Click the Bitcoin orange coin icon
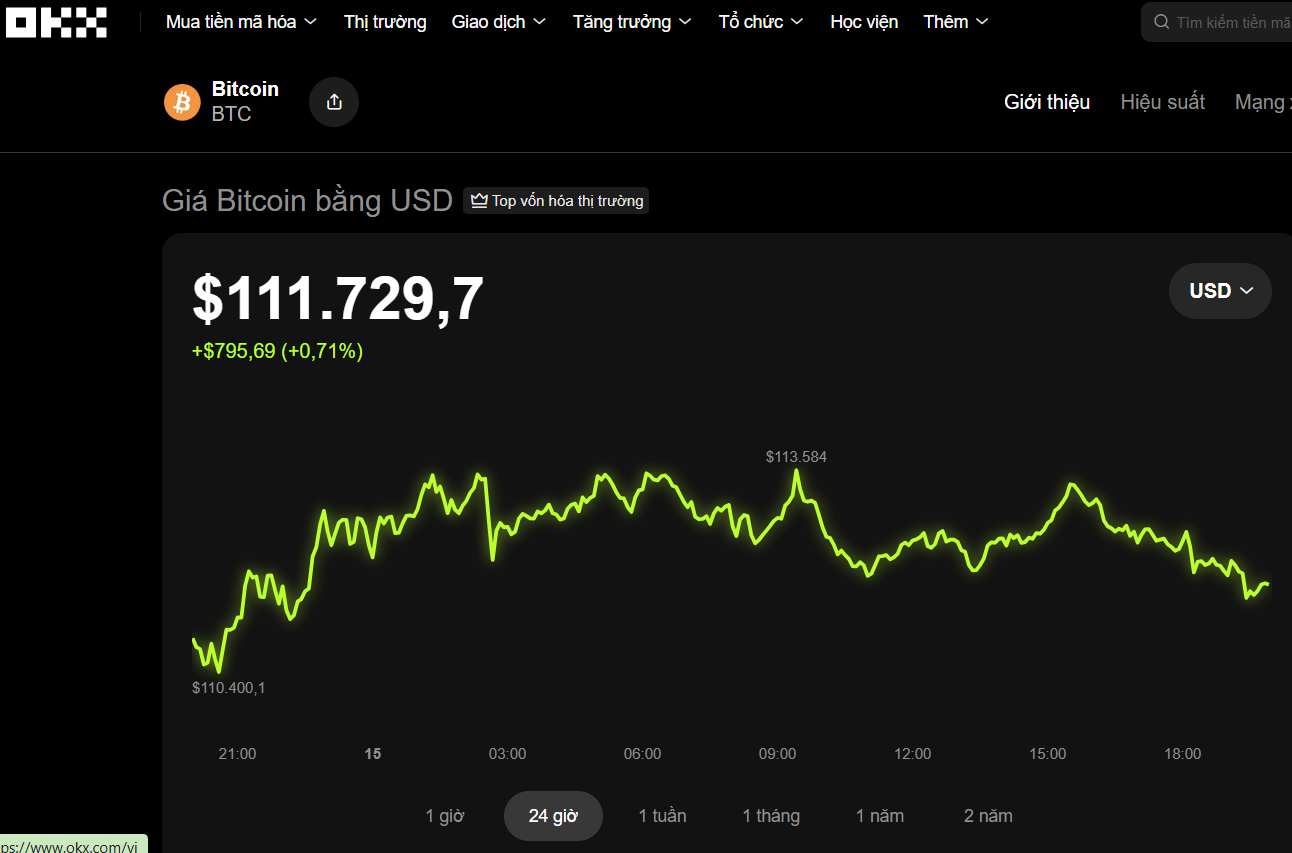Viewport: 1292px width, 853px height. click(182, 102)
